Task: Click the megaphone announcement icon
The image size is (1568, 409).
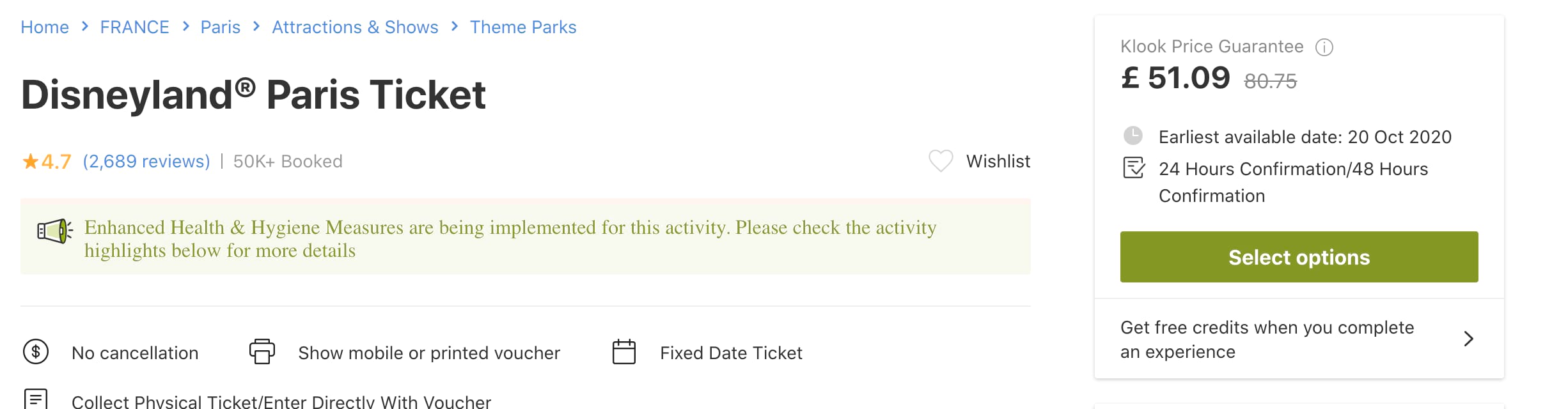Action: (55, 231)
